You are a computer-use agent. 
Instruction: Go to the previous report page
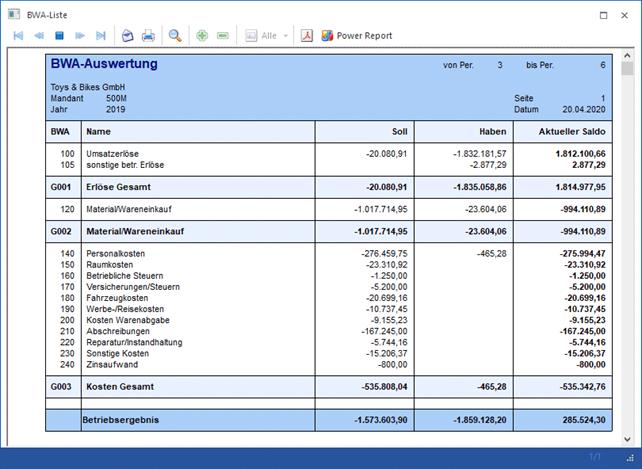click(x=39, y=36)
